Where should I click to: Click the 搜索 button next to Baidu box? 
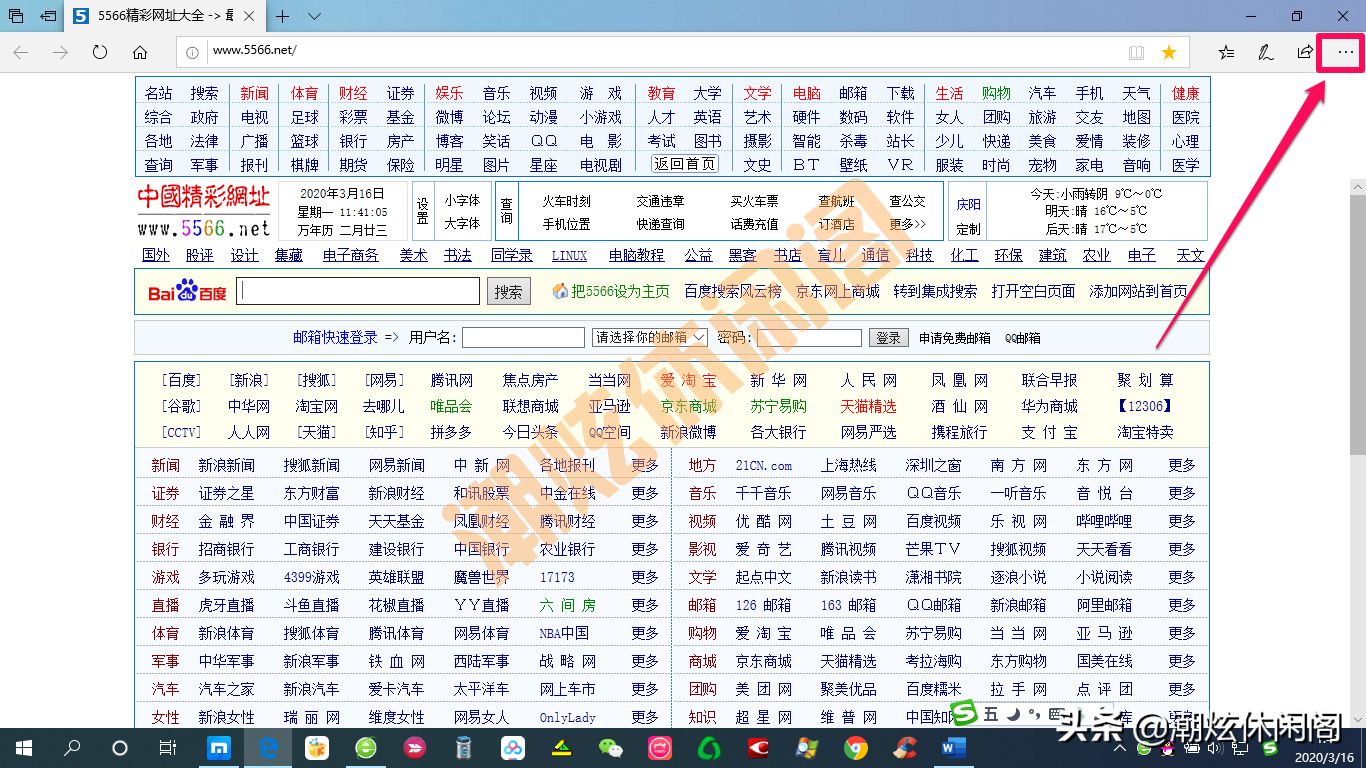pos(508,292)
